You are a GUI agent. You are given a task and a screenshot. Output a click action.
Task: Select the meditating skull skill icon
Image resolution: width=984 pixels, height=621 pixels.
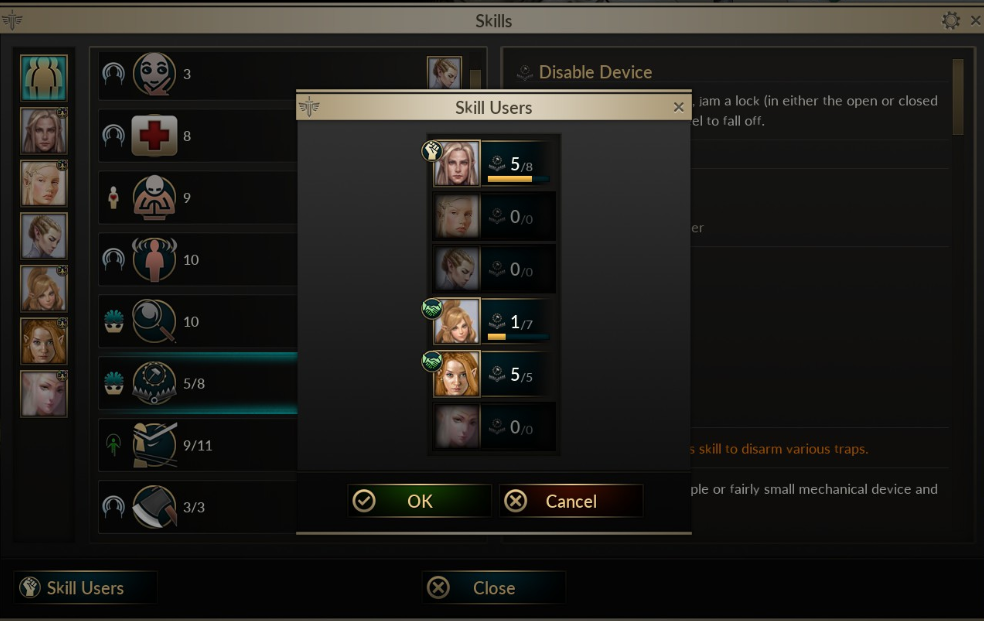(x=154, y=198)
